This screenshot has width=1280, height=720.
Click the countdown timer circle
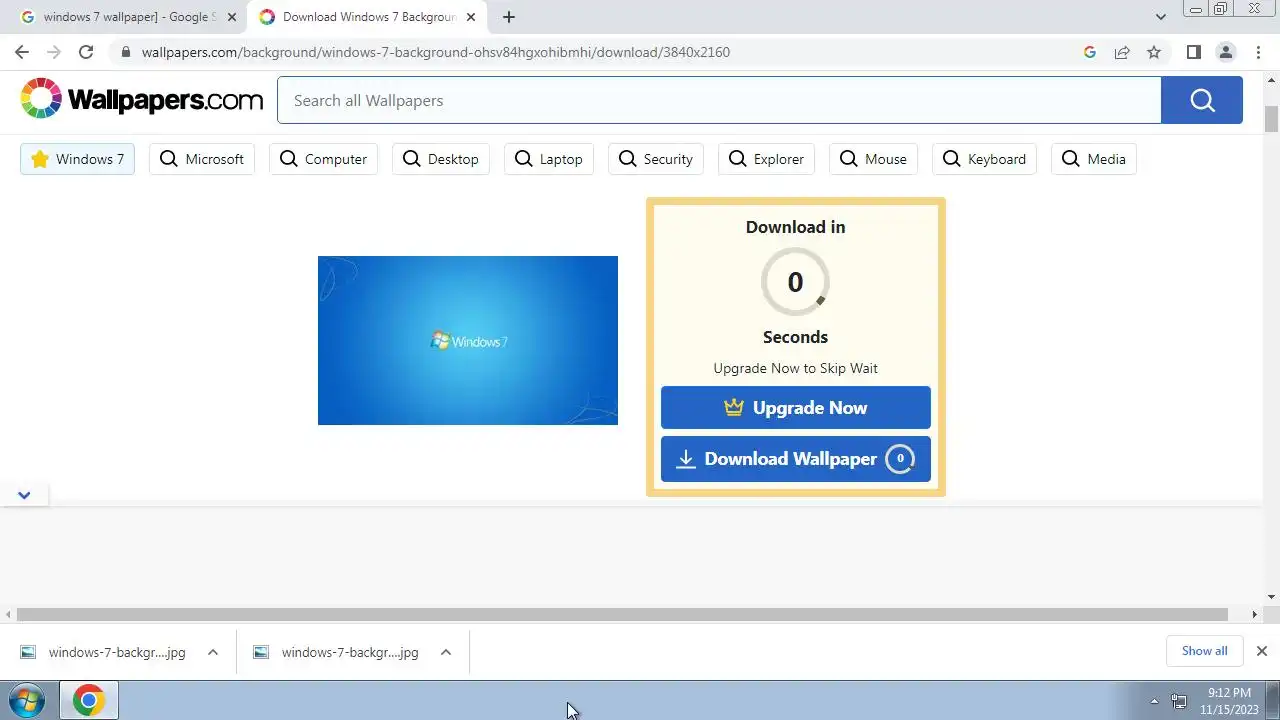(x=795, y=282)
